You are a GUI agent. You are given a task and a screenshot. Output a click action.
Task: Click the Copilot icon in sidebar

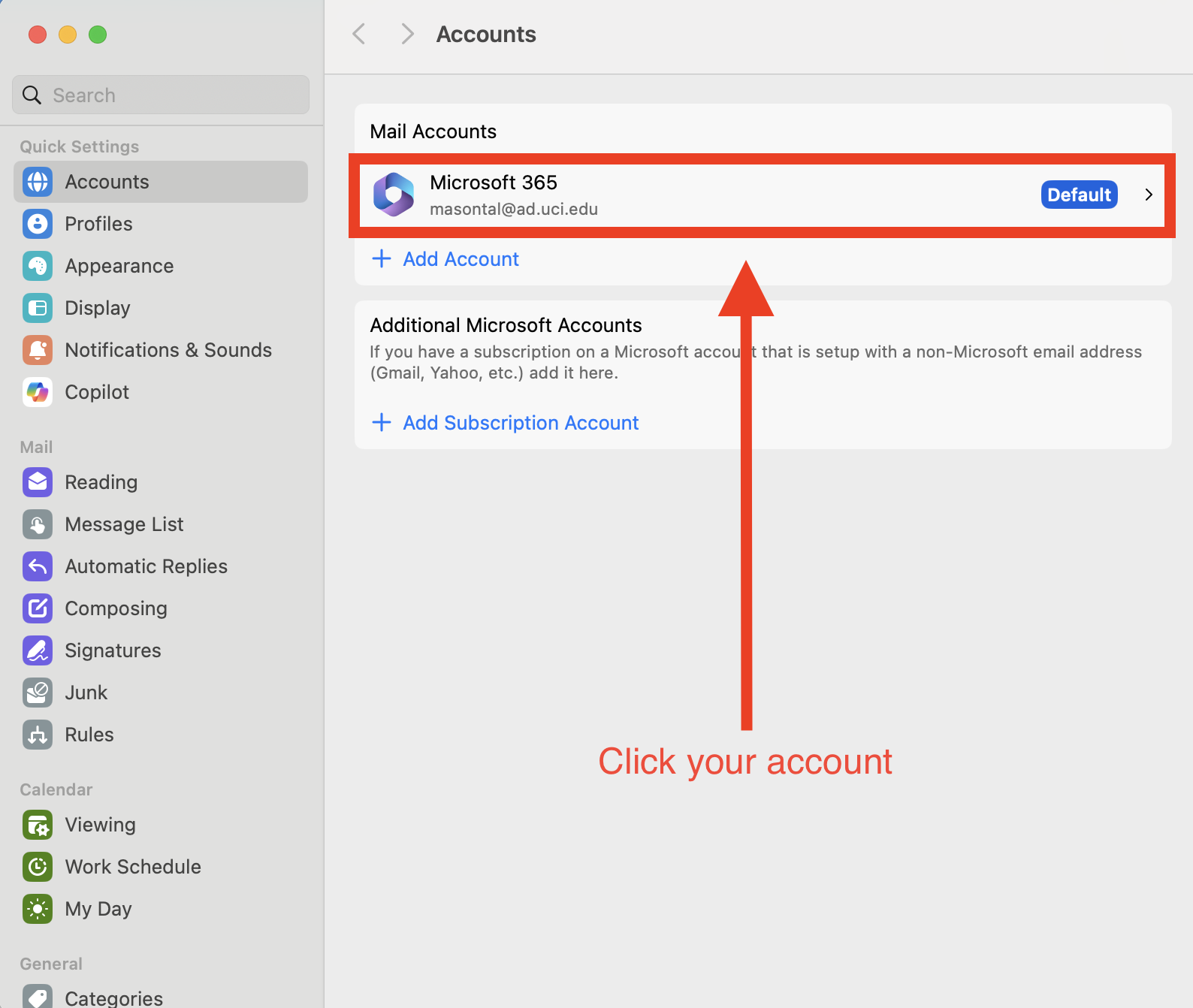point(38,392)
